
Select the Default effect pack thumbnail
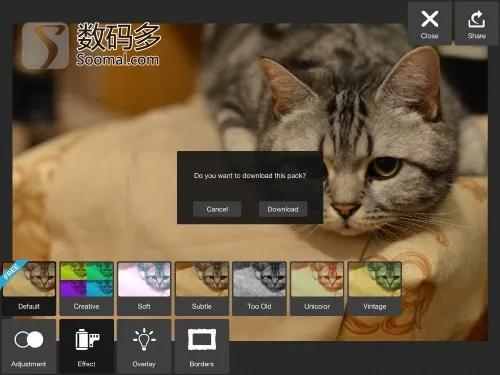click(x=29, y=288)
